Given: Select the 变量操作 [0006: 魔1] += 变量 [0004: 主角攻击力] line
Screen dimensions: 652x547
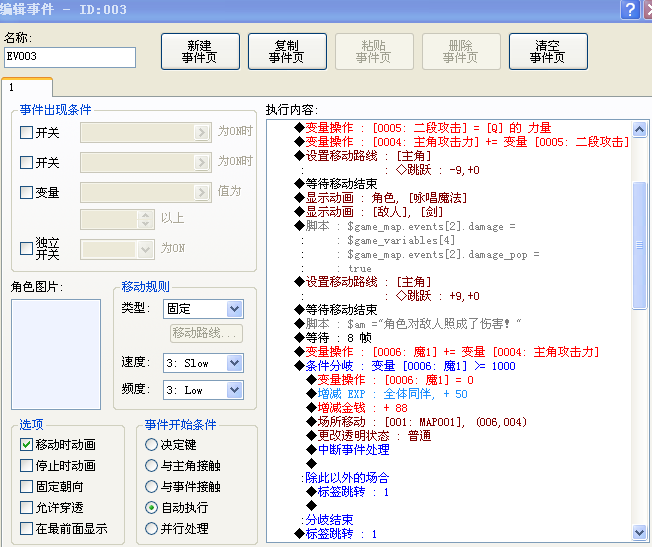Looking at the screenshot, I should (447, 352).
